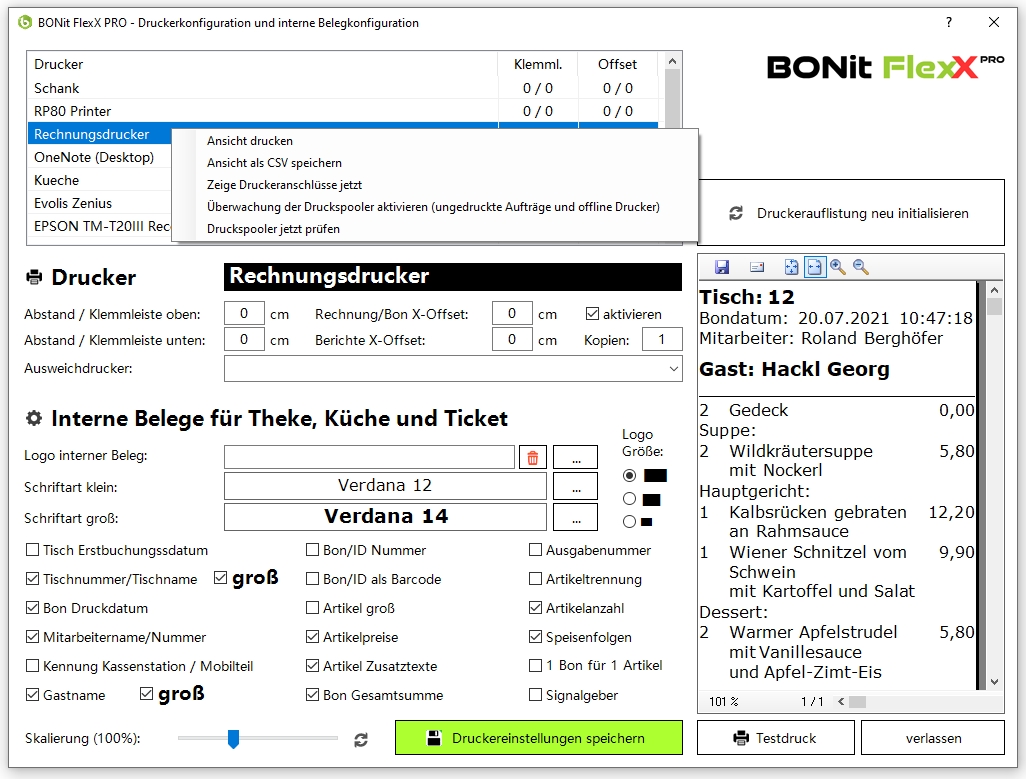The height and width of the screenshot is (779, 1026).
Task: Browse for the internal receipt logo file
Action: tap(576, 458)
